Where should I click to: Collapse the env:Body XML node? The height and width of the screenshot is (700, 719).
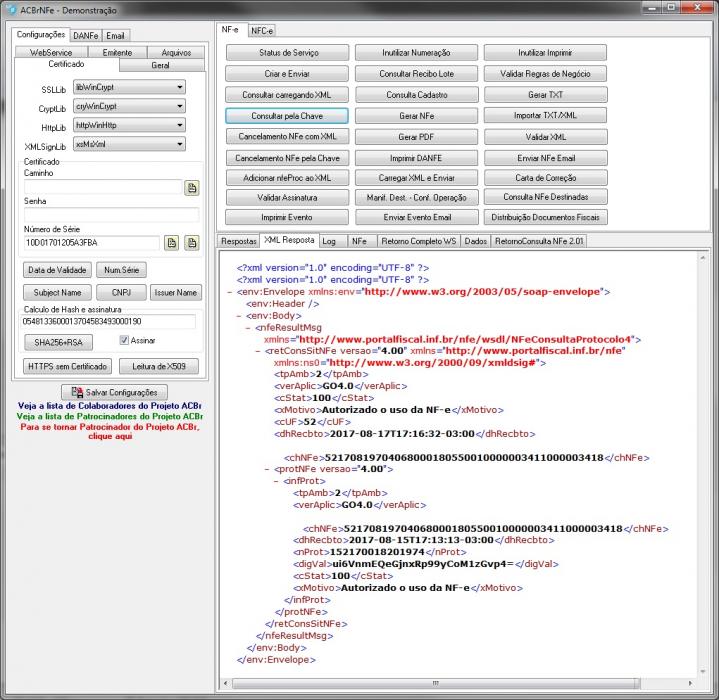[x=239, y=316]
